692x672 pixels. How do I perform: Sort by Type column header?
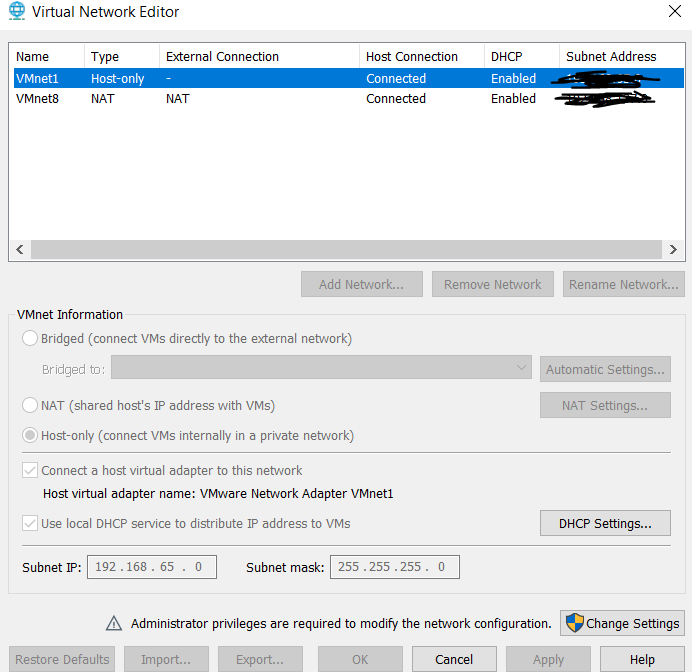coord(122,56)
